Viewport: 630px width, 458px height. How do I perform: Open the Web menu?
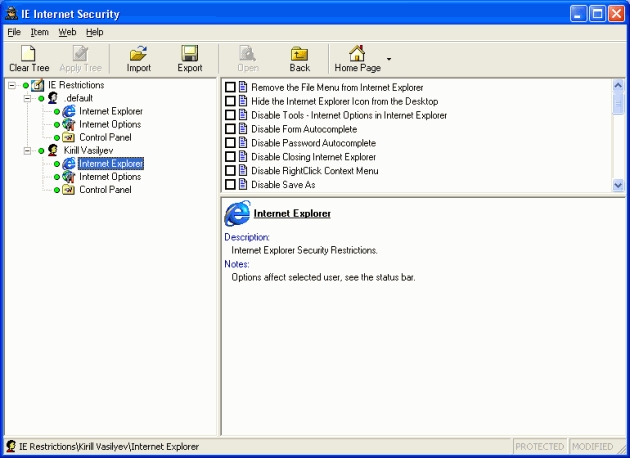pyautogui.click(x=67, y=32)
